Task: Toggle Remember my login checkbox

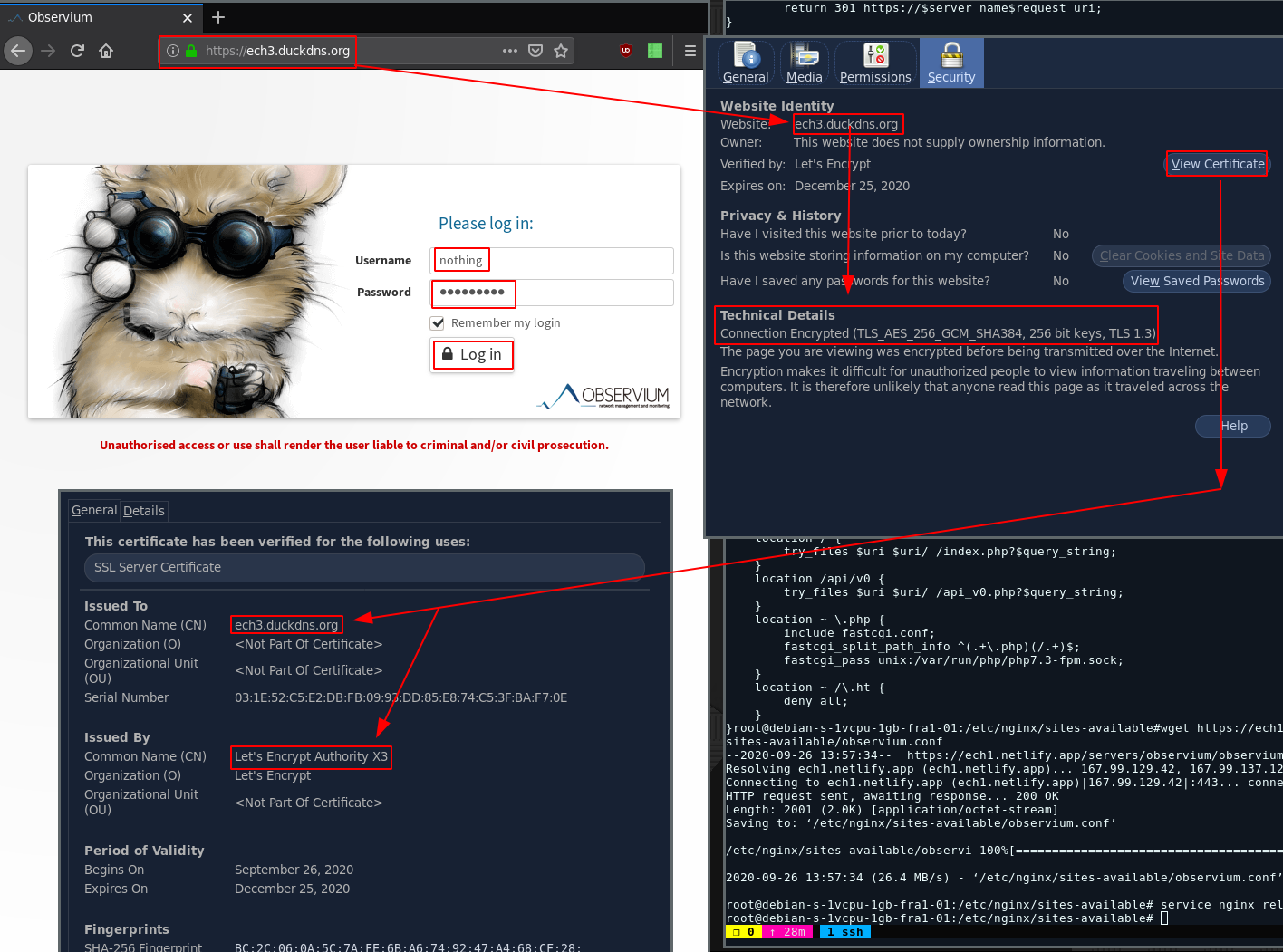Action: pyautogui.click(x=438, y=322)
